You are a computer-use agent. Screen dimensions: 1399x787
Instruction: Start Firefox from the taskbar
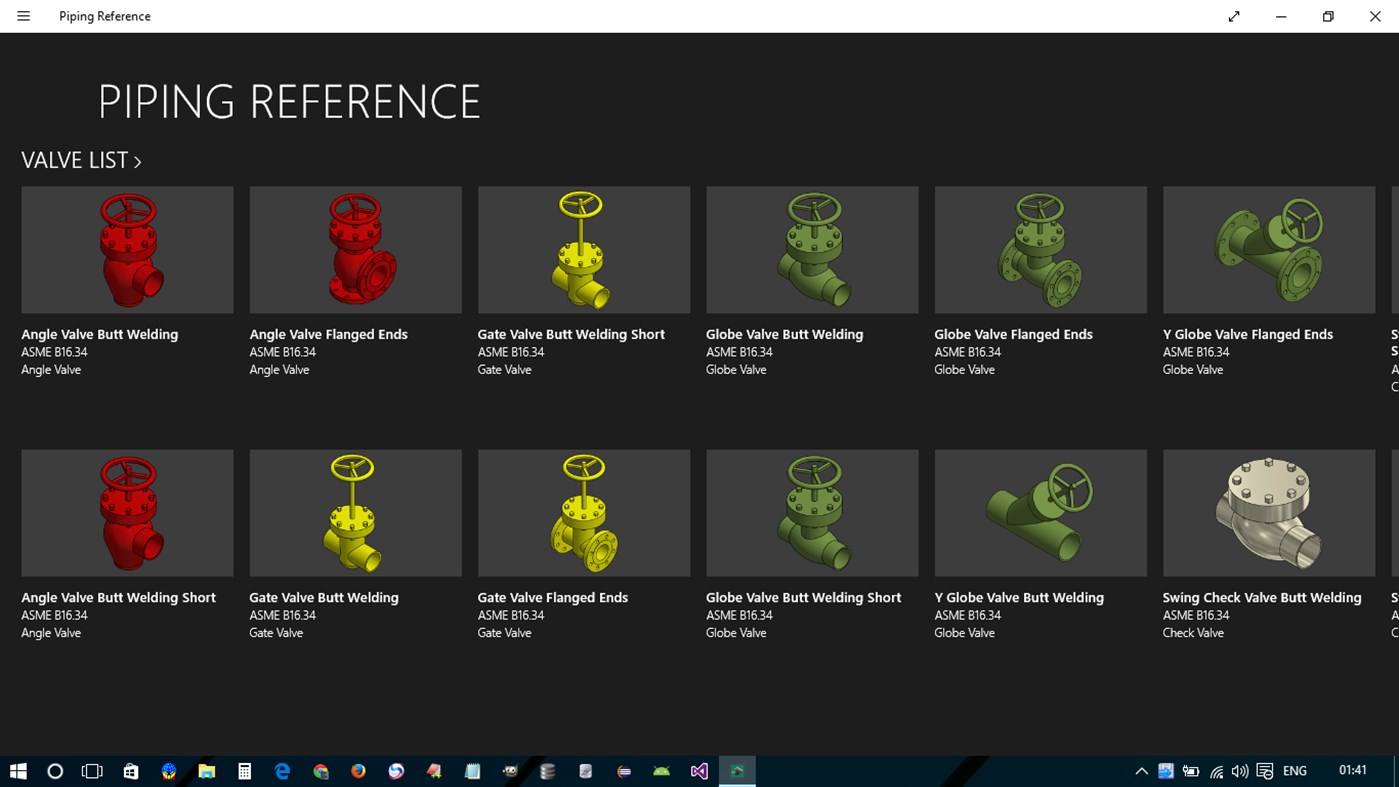click(x=358, y=770)
